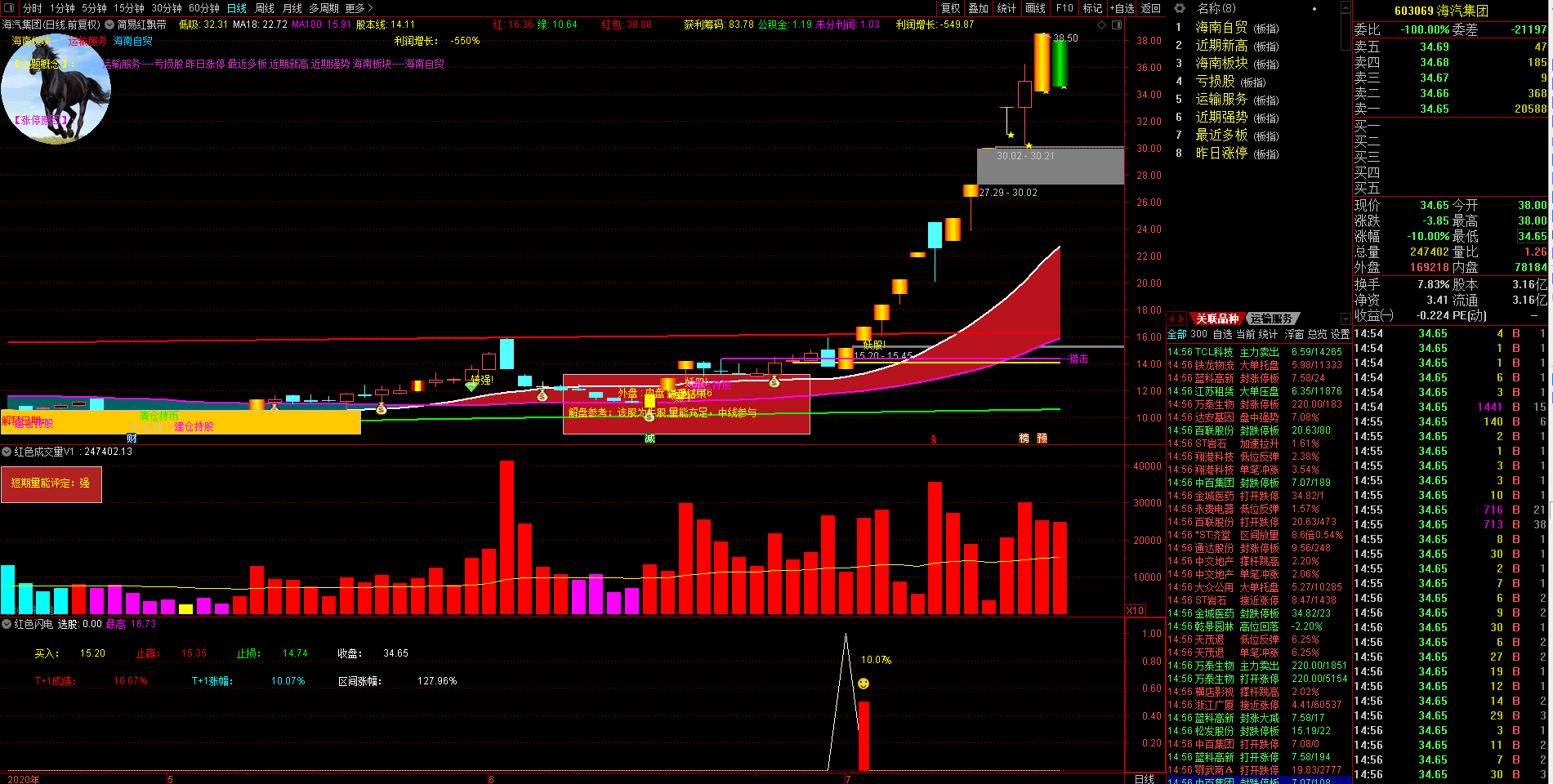Open the dropdown arrow right of 运输服务 tab
The width and height of the screenshot is (1553, 784).
click(1345, 318)
